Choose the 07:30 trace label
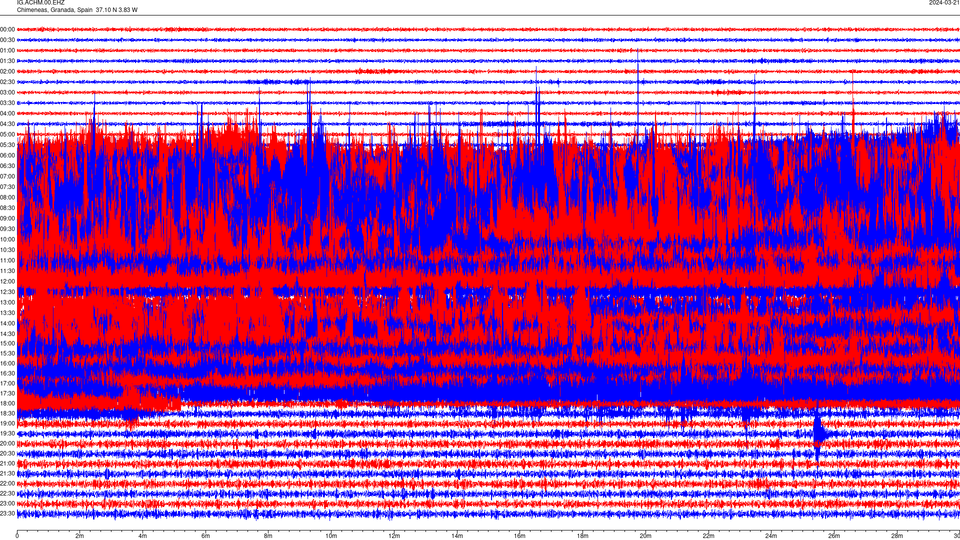Image resolution: width=960 pixels, height=540 pixels. (8, 187)
